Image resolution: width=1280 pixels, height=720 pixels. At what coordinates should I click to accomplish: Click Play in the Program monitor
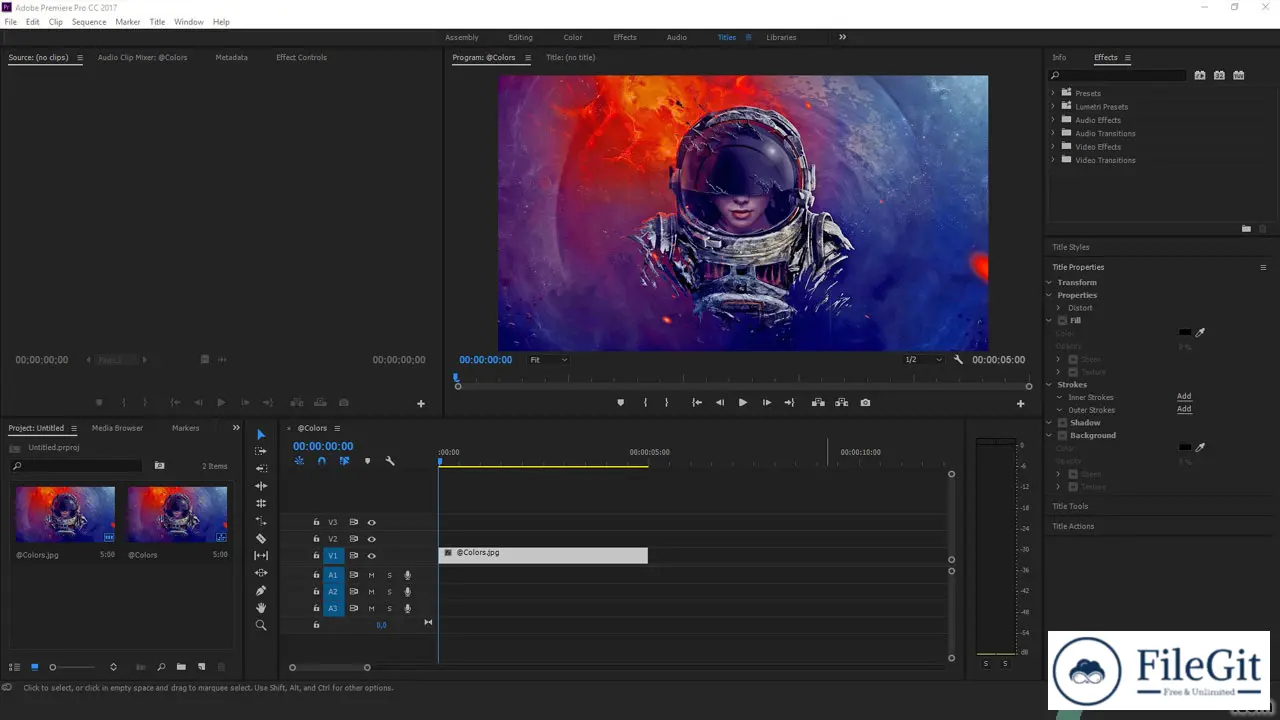[x=743, y=403]
